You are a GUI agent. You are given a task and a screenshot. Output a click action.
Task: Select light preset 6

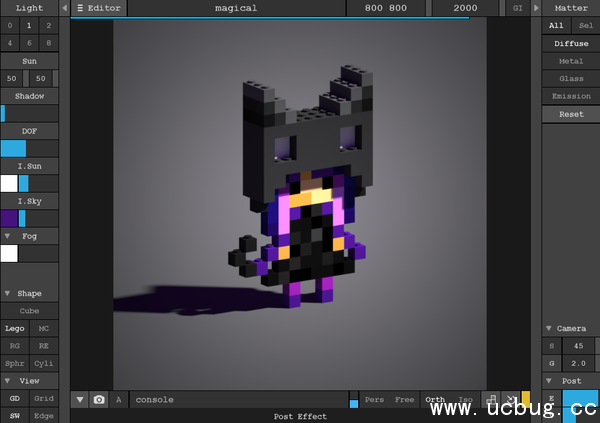29,43
